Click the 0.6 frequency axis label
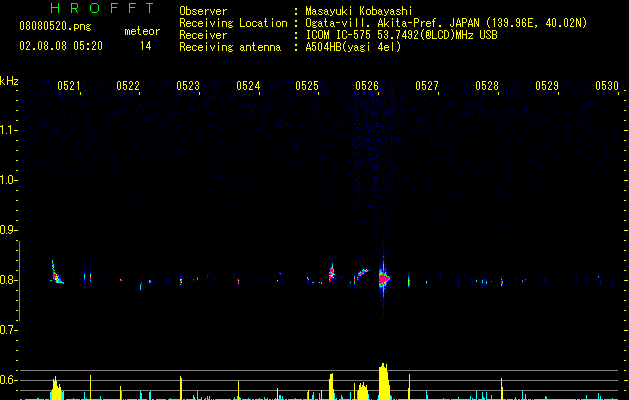 click(x=8, y=380)
